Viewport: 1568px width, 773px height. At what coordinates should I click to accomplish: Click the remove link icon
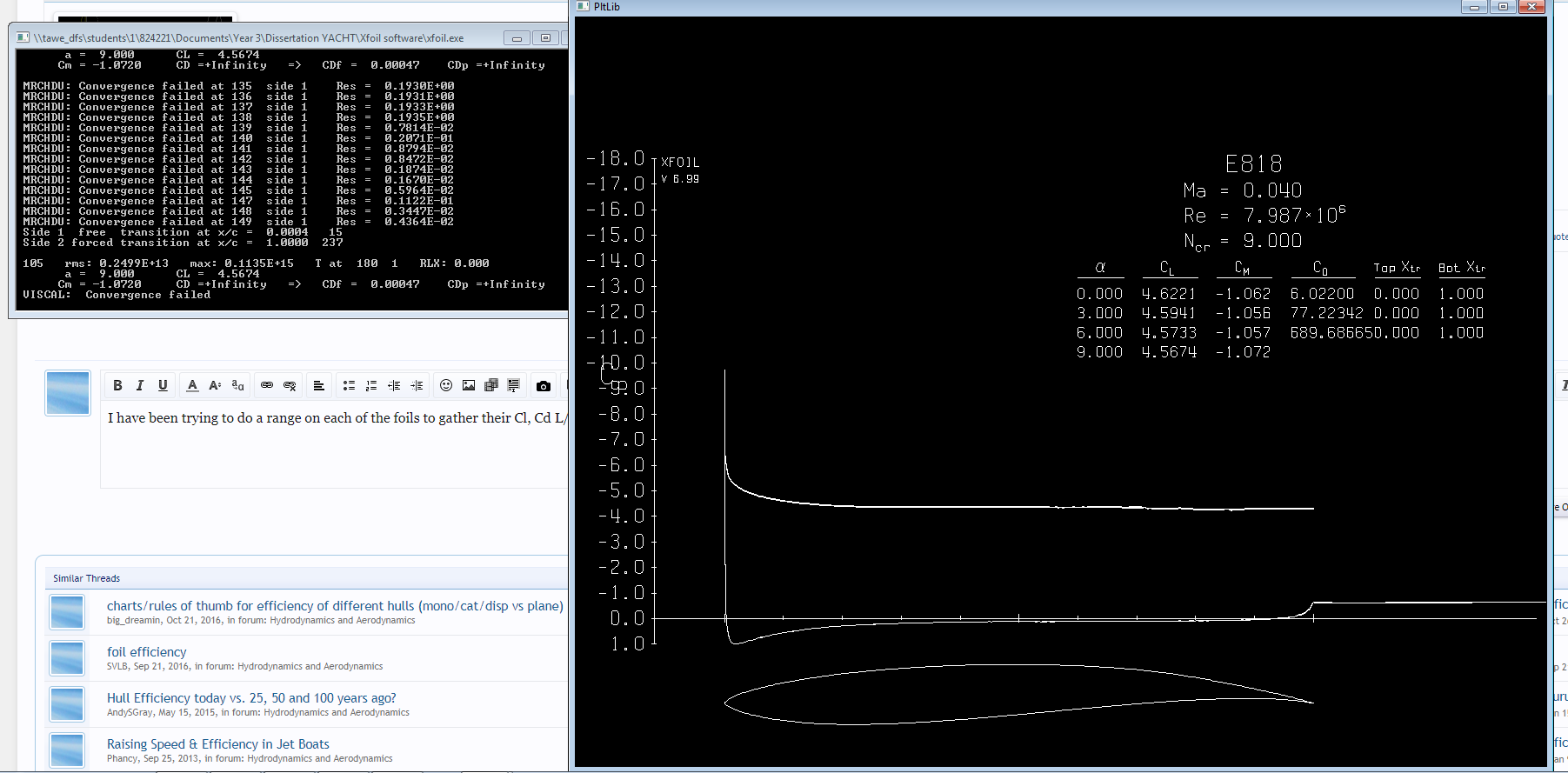[x=290, y=385]
